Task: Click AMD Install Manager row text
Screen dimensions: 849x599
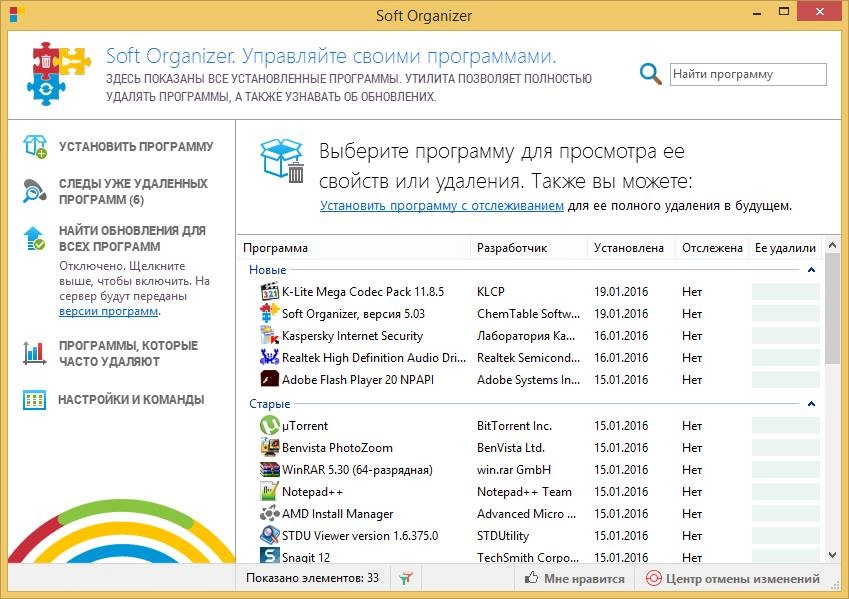Action: [337, 514]
